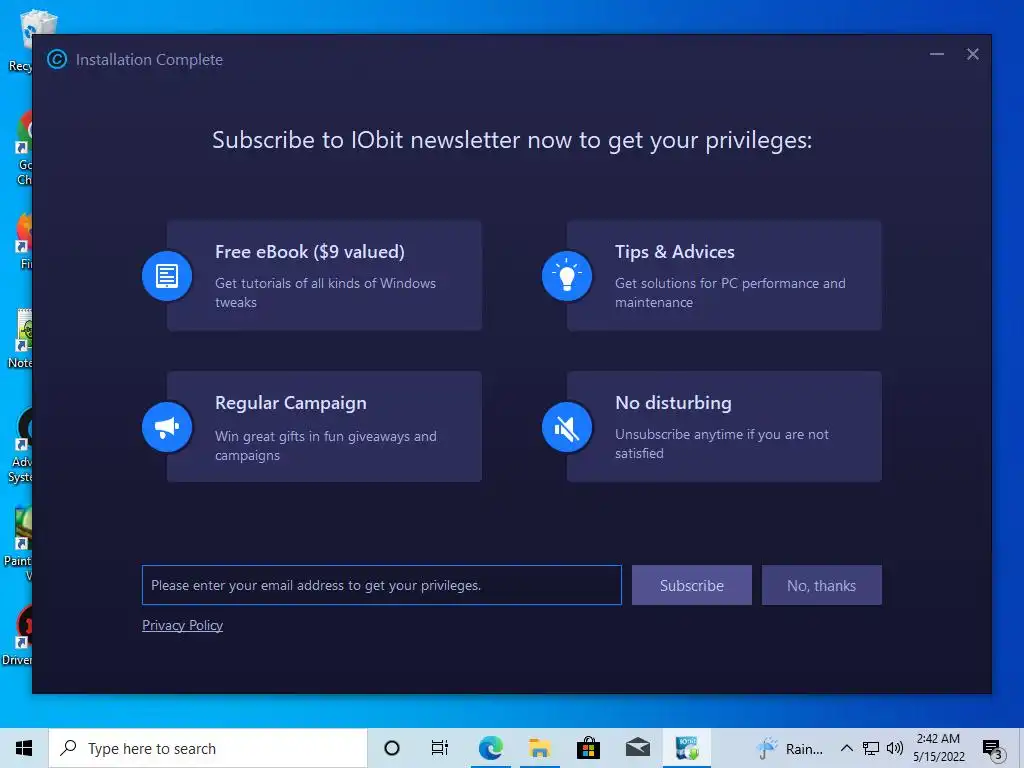Launch Microsoft Edge from the taskbar
This screenshot has width=1024, height=768.
coord(490,748)
